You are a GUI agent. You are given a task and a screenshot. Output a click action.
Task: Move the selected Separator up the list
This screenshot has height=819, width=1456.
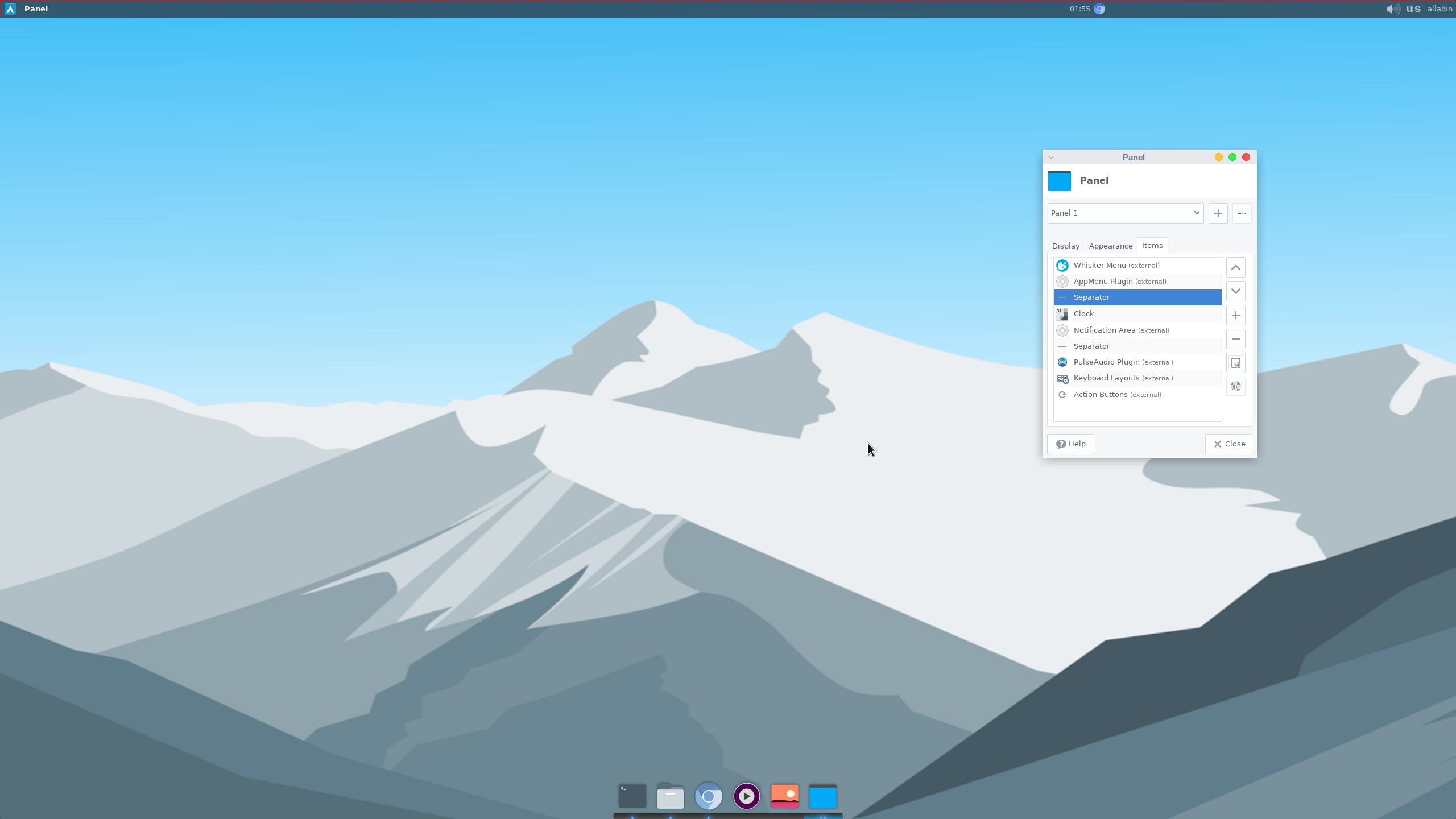click(x=1235, y=267)
